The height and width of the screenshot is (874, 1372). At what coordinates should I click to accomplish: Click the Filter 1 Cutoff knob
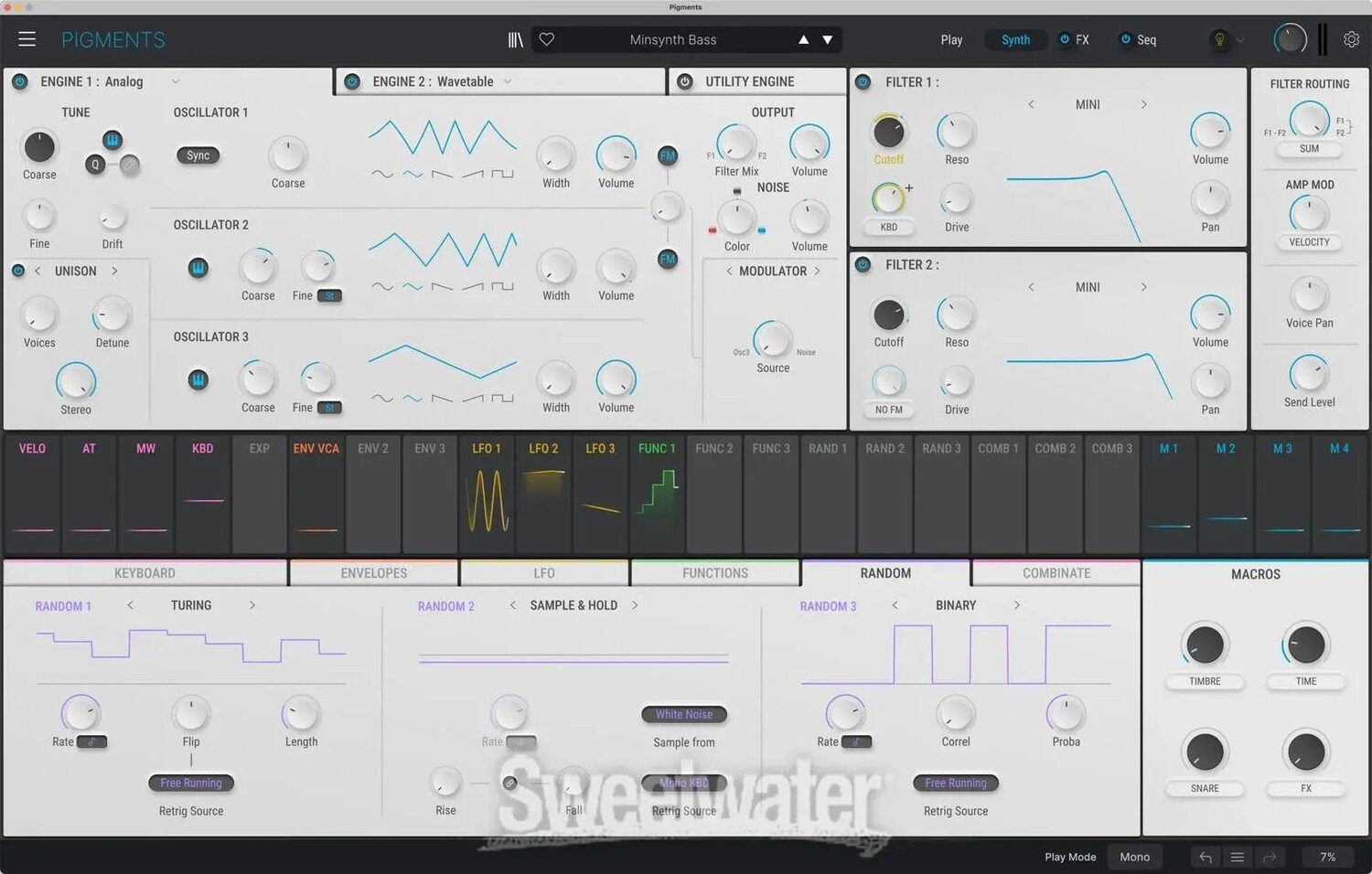(888, 133)
